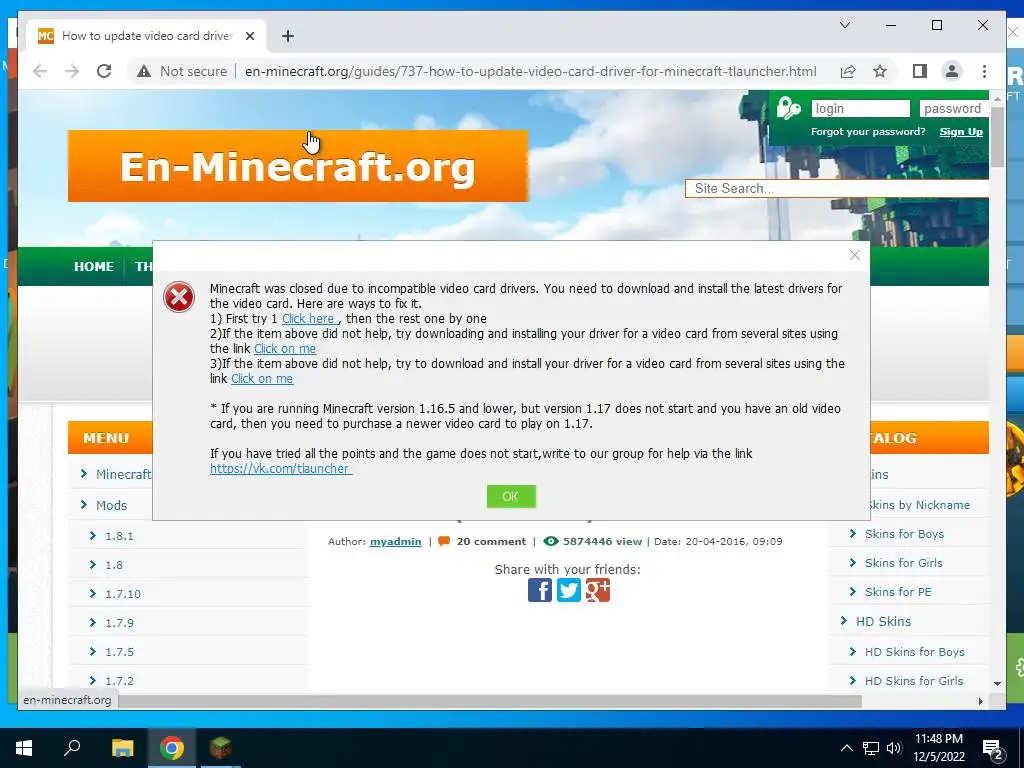Close the 'How to update video card driver' tab
Image resolution: width=1024 pixels, height=768 pixels.
point(249,36)
